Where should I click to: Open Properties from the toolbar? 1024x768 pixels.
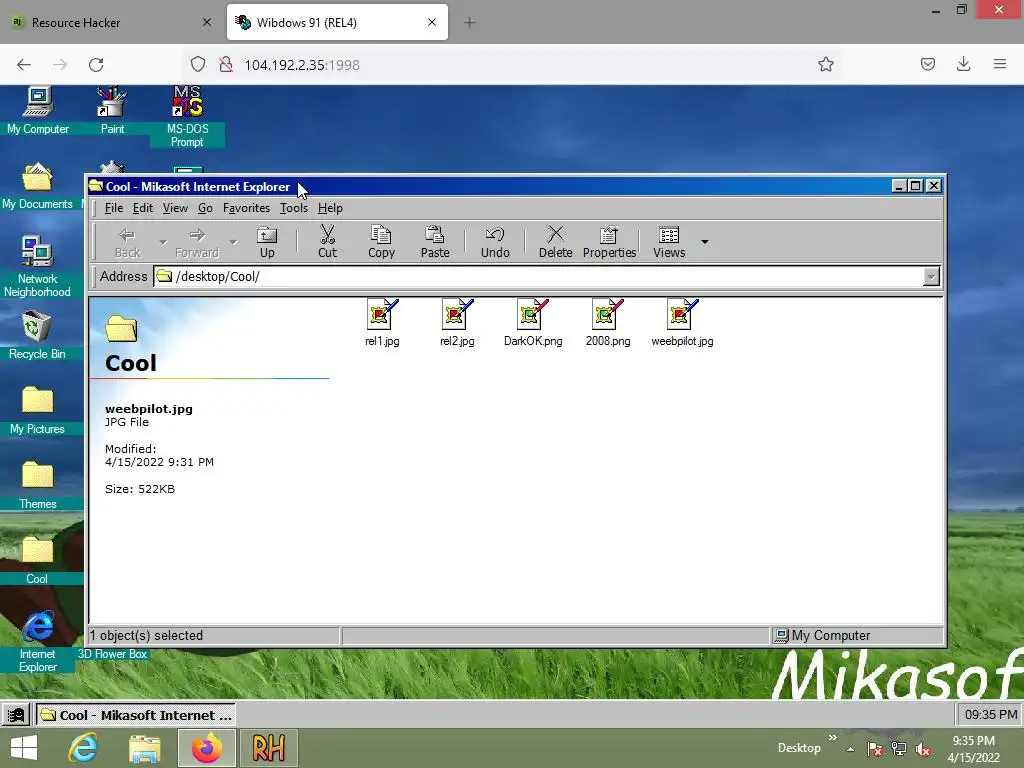[609, 242]
